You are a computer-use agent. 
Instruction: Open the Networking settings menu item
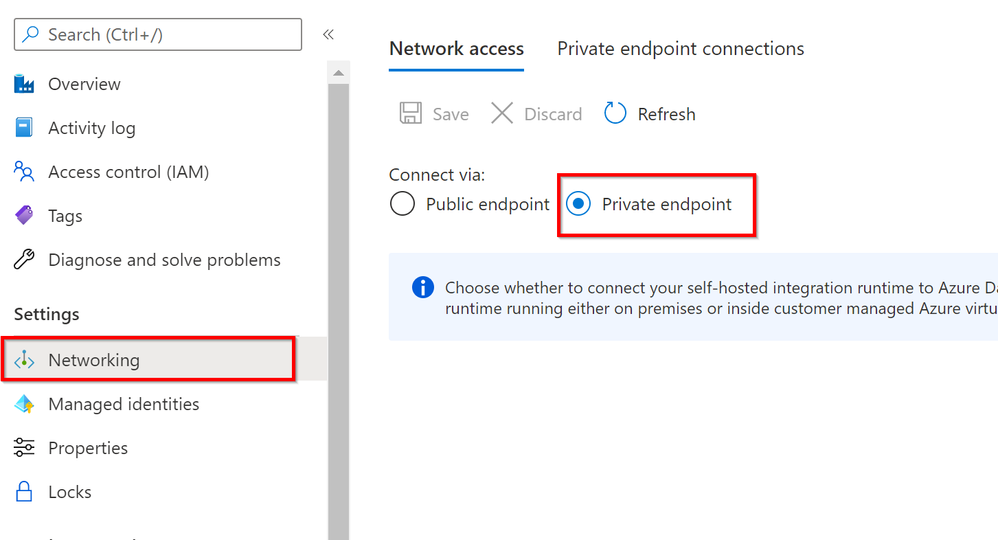tap(94, 360)
